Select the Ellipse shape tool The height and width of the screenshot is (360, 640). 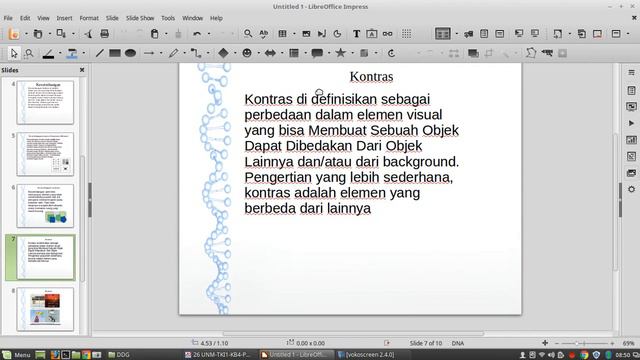[130, 53]
